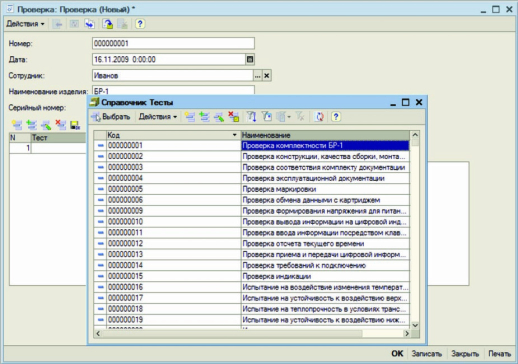Image resolution: width=518 pixels, height=364 pixels.
Task: Click scroll down arrow of Справочник list
Action: [x=415, y=325]
